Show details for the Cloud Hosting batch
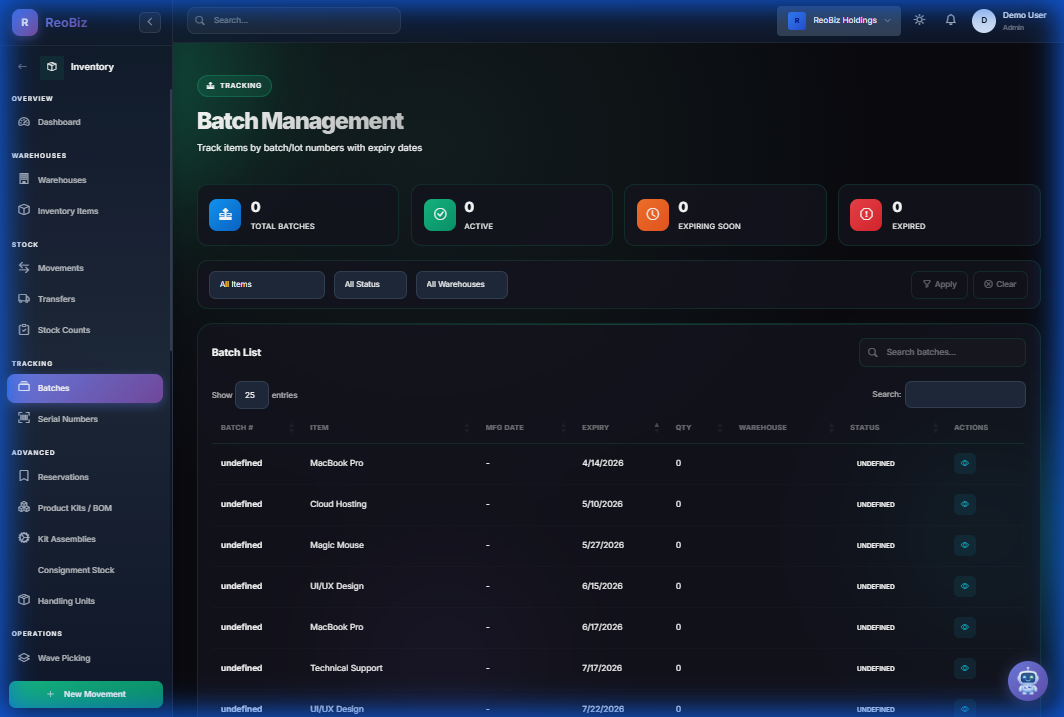The height and width of the screenshot is (717, 1064). pos(964,504)
